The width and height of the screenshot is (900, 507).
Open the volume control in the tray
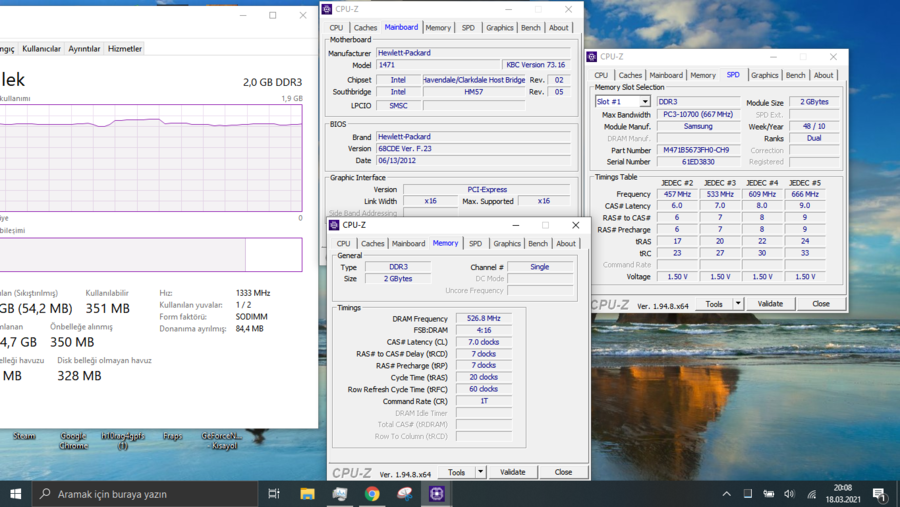pyautogui.click(x=790, y=494)
